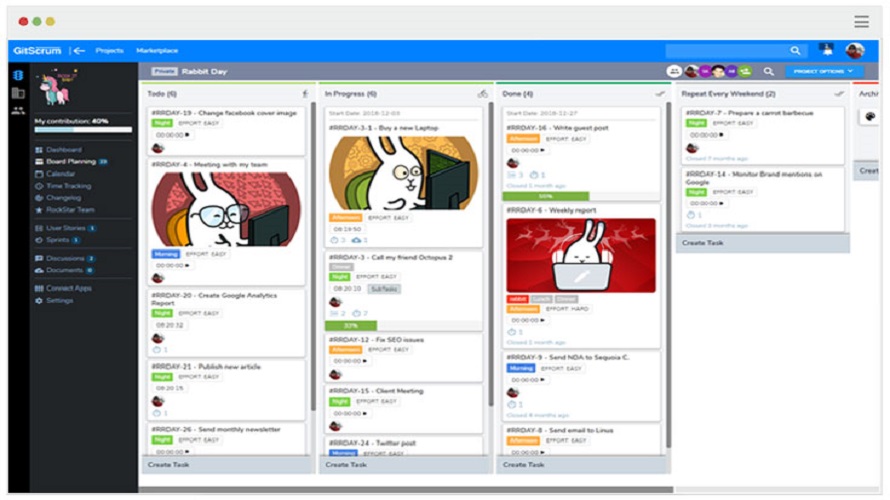Open User Stories in the sidebar
The width and height of the screenshot is (890, 500).
pos(65,228)
